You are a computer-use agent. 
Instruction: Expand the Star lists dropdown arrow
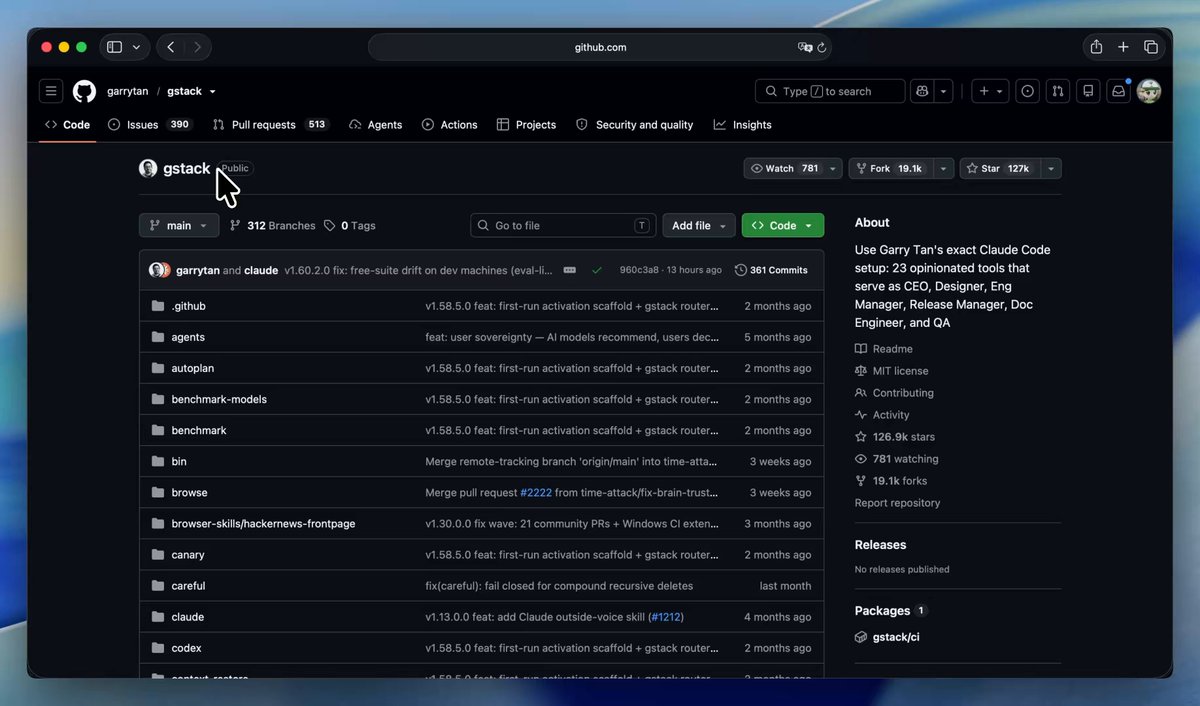[1051, 169]
